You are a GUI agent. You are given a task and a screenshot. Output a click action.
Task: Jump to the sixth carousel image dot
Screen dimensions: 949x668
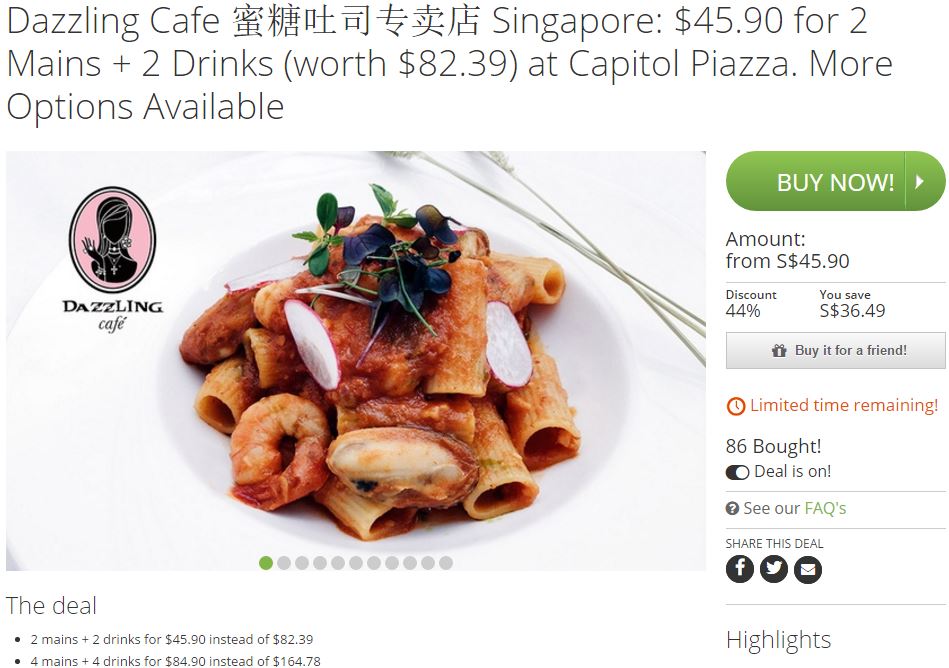coord(356,563)
